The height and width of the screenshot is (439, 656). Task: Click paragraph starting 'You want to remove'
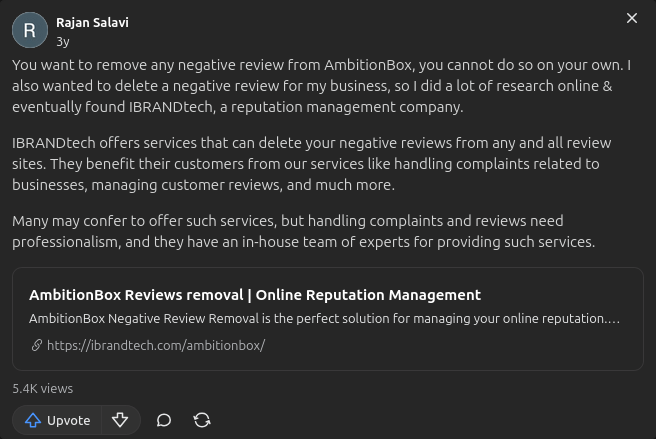click(320, 86)
